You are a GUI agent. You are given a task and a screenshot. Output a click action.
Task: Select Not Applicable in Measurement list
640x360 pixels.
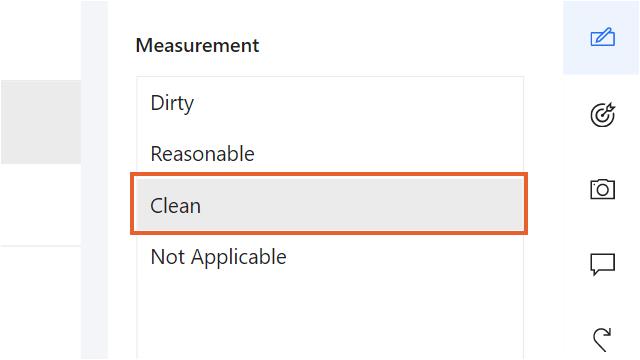330,257
